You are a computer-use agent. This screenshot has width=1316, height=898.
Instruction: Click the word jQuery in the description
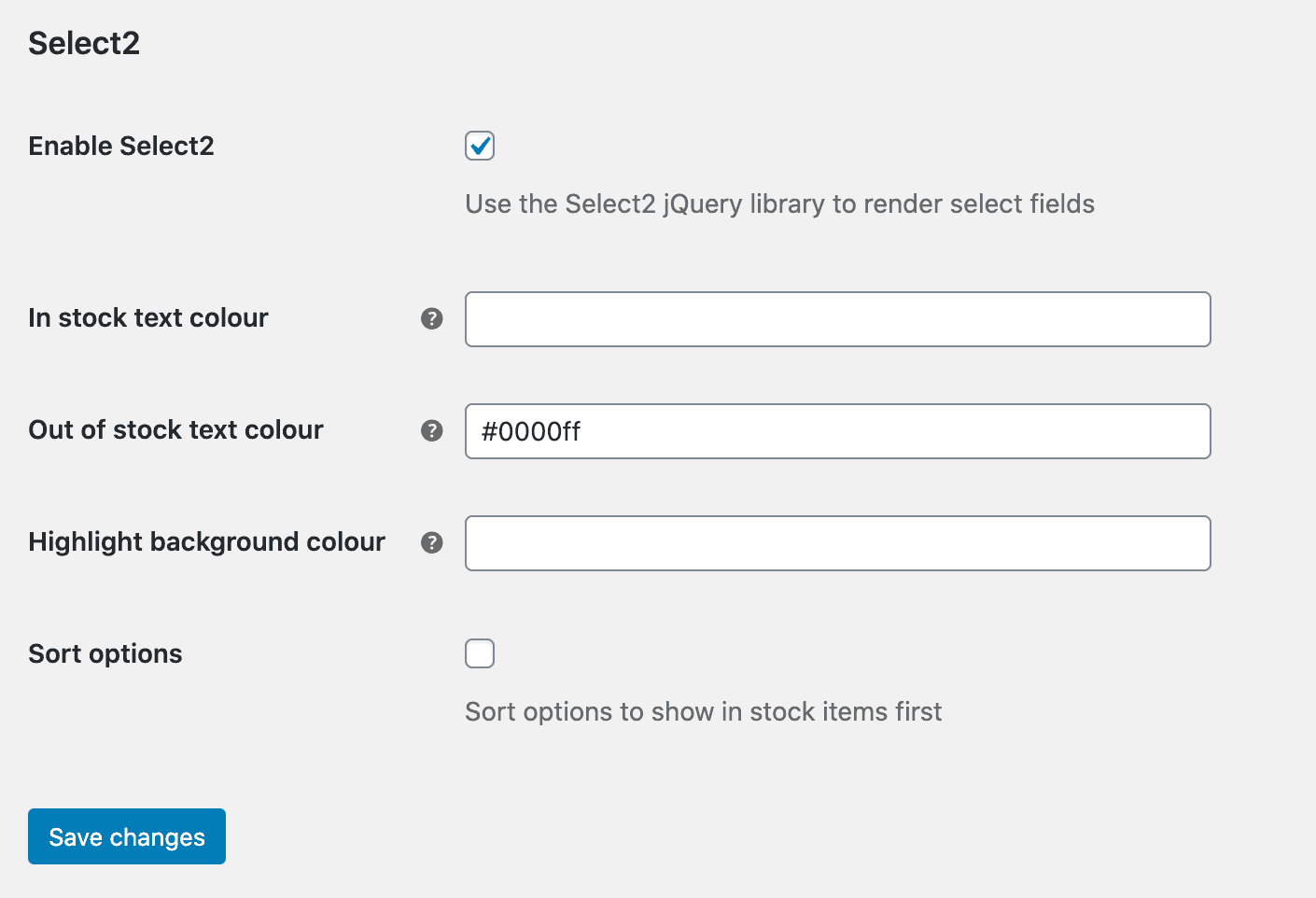click(703, 204)
